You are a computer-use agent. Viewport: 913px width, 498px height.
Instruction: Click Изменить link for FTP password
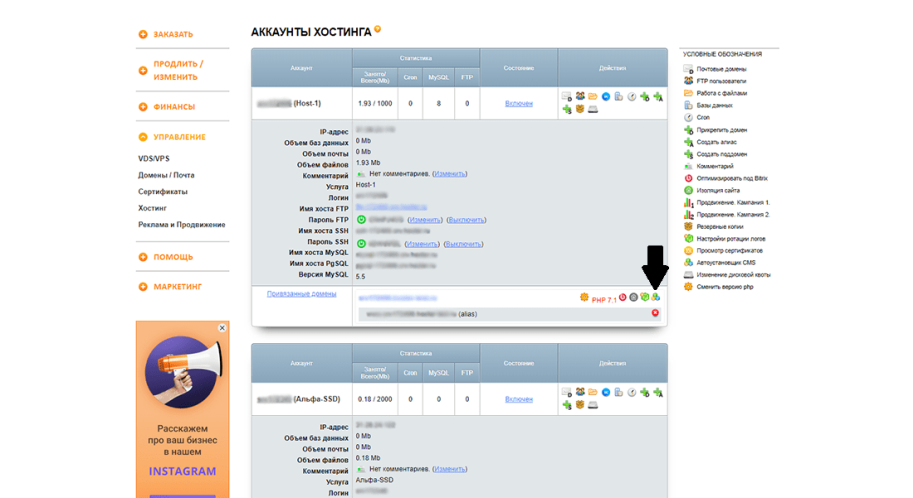tap(424, 220)
